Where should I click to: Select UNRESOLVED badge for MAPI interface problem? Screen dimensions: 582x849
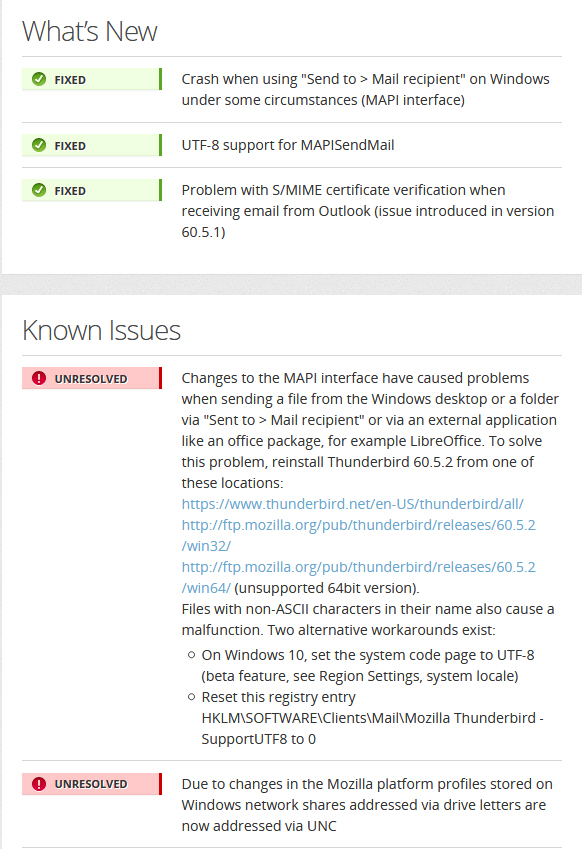92,378
